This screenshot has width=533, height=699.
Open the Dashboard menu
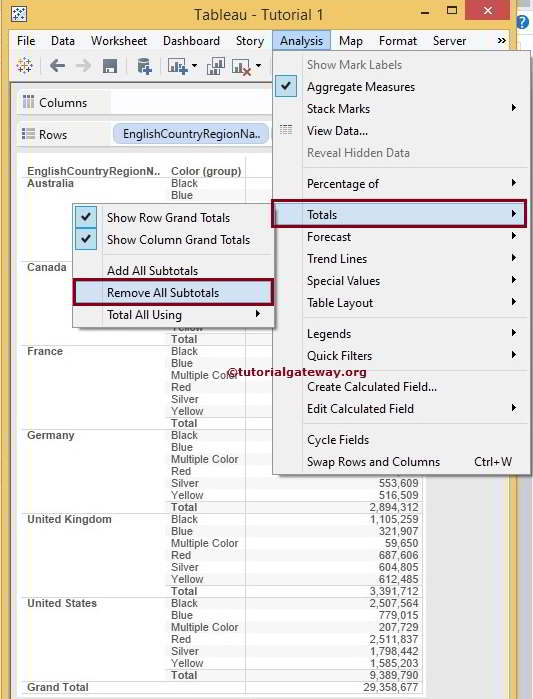(191, 41)
